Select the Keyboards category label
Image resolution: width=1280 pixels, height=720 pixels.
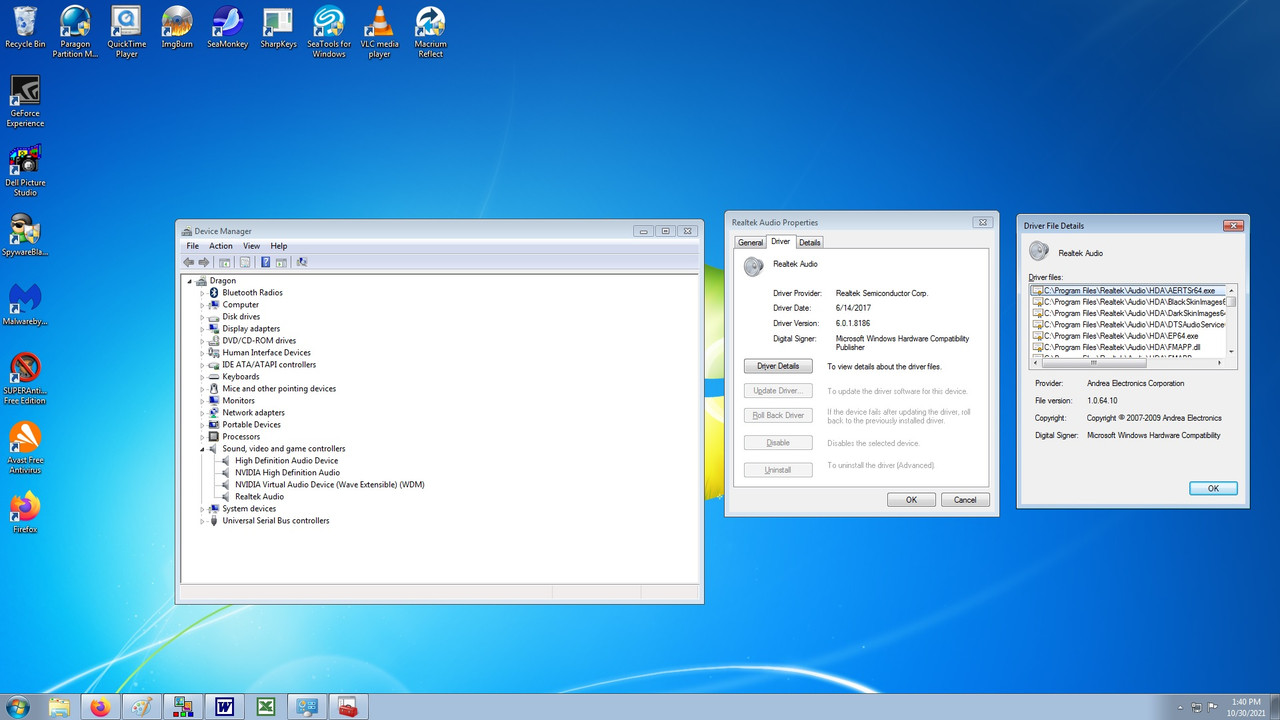[x=241, y=377]
